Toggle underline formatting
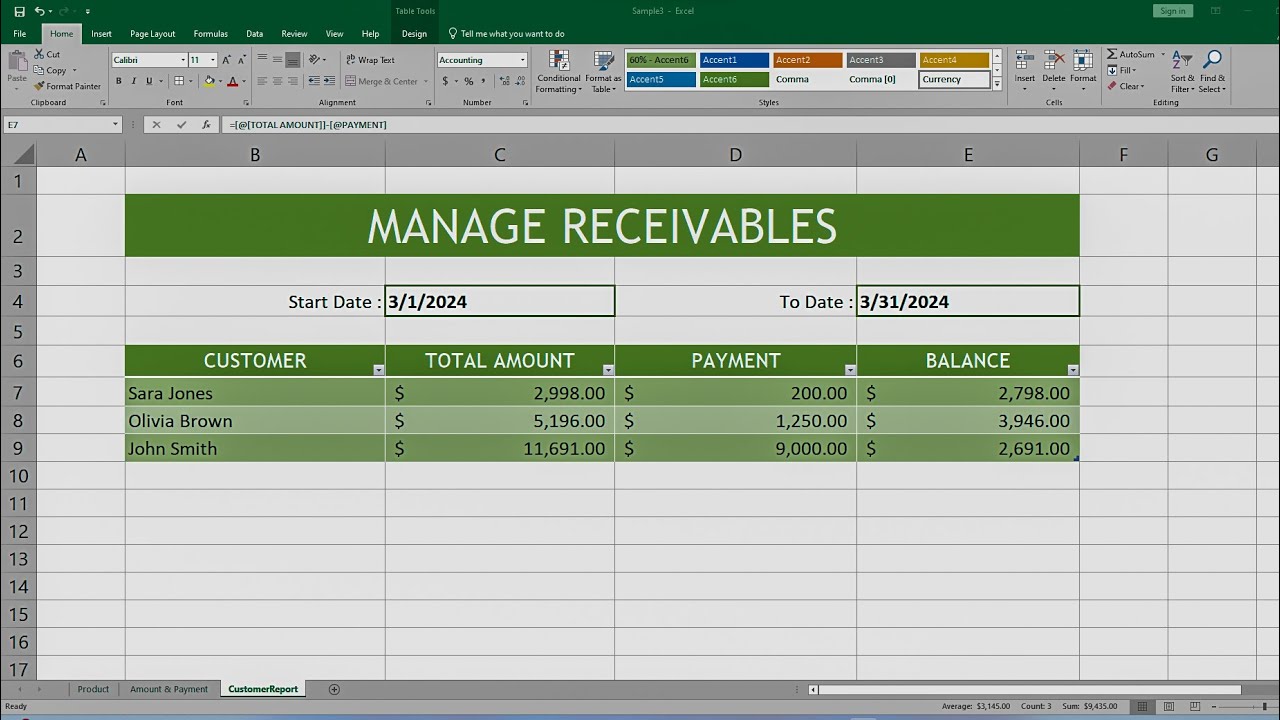The height and width of the screenshot is (720, 1280). tap(149, 81)
